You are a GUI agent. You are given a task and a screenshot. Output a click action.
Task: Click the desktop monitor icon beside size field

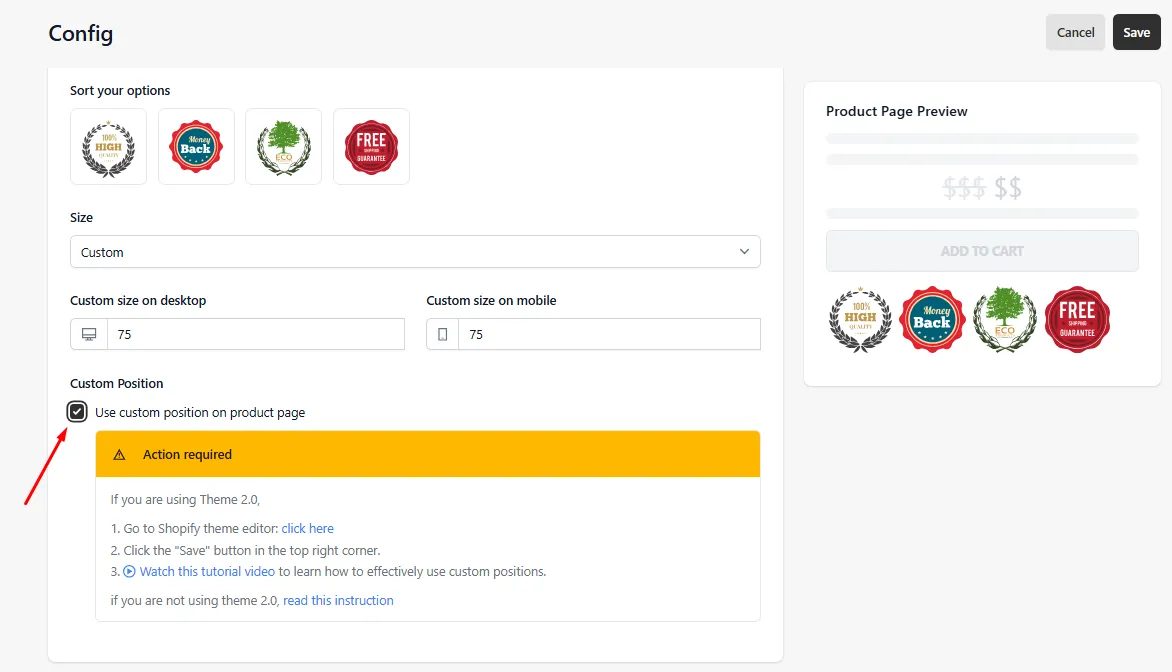[x=89, y=334]
